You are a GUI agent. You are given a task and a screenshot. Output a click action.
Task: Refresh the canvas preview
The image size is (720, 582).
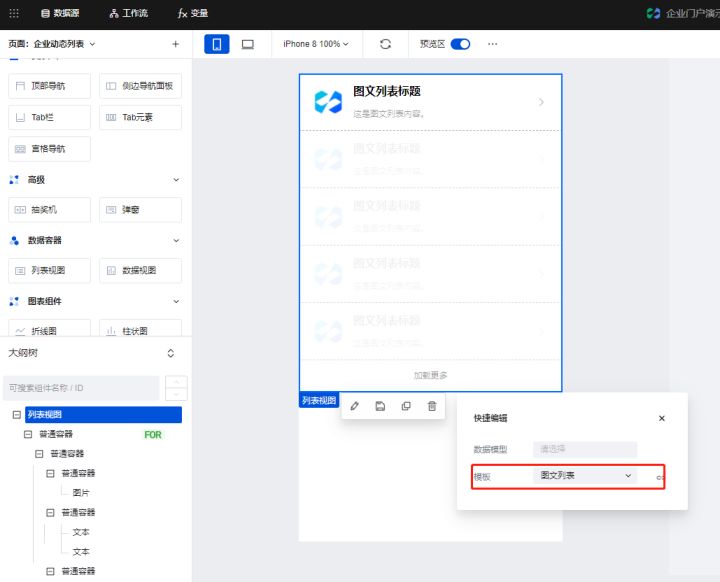coord(386,44)
